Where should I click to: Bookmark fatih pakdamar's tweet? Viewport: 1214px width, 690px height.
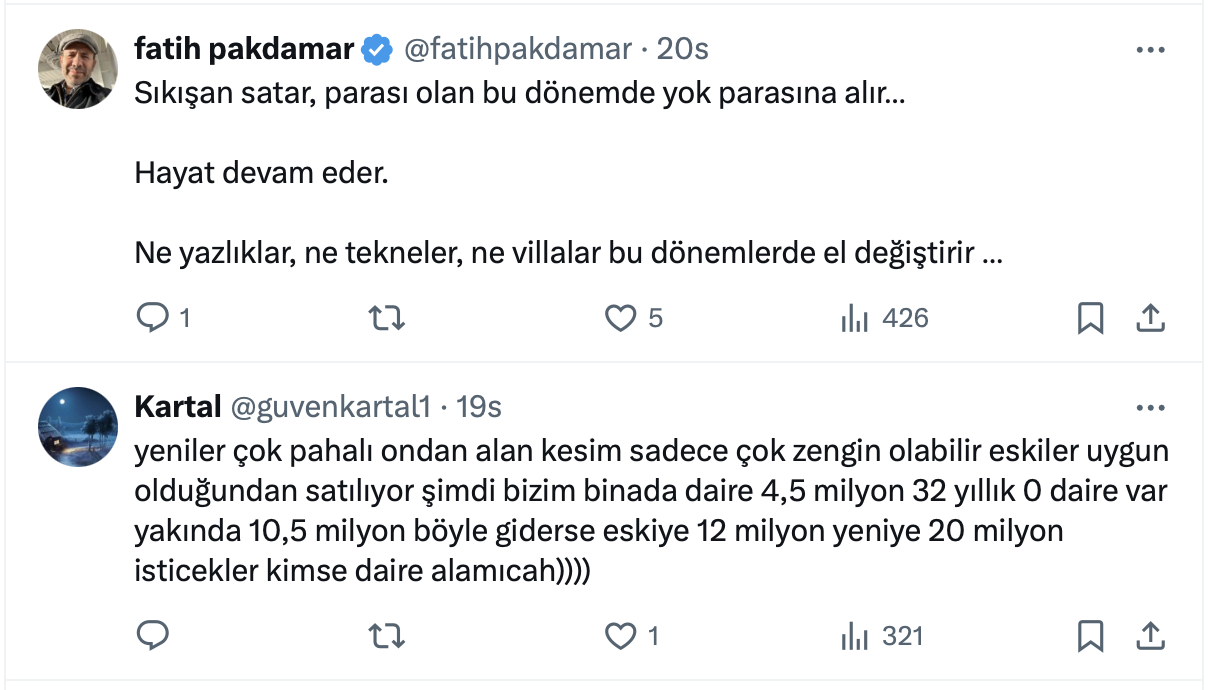click(1090, 318)
